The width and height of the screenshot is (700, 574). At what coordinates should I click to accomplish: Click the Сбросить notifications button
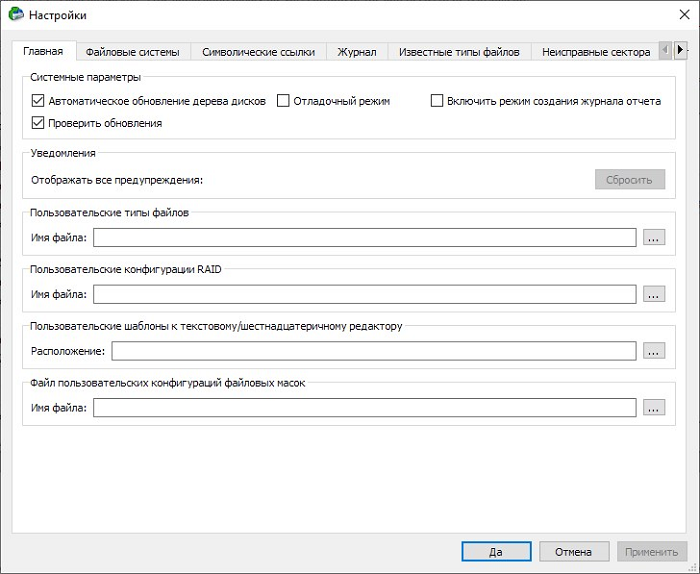click(629, 179)
